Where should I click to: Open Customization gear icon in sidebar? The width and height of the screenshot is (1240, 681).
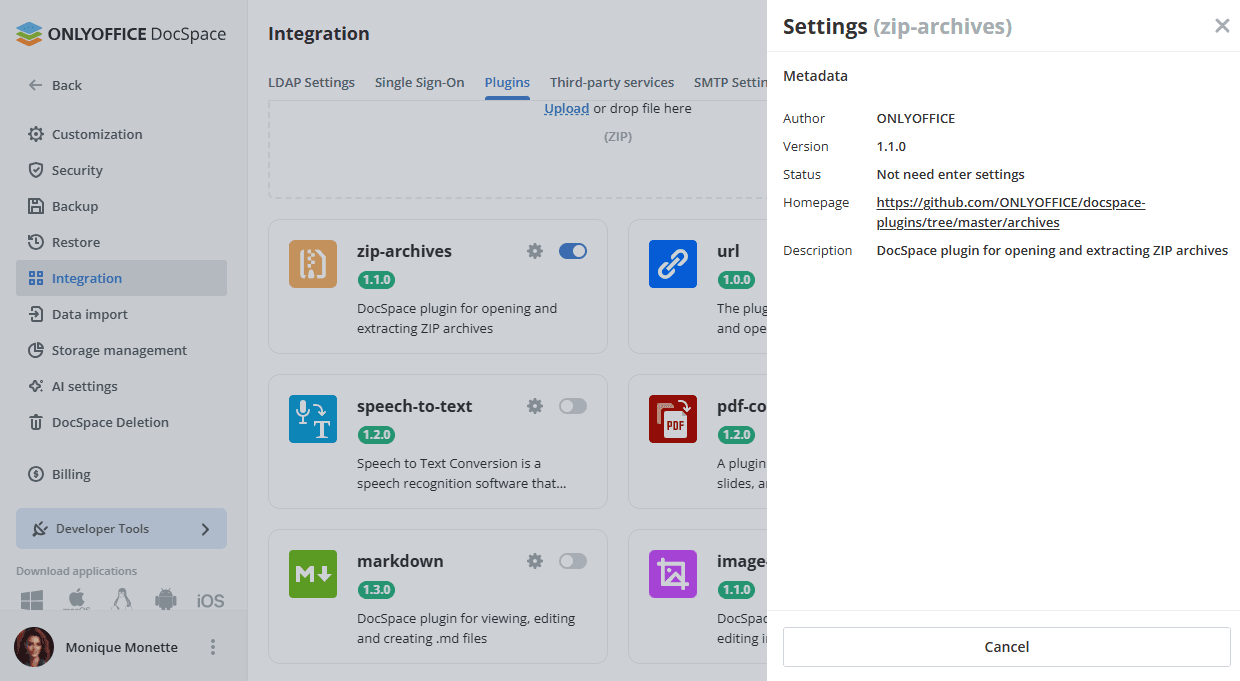click(x=36, y=134)
